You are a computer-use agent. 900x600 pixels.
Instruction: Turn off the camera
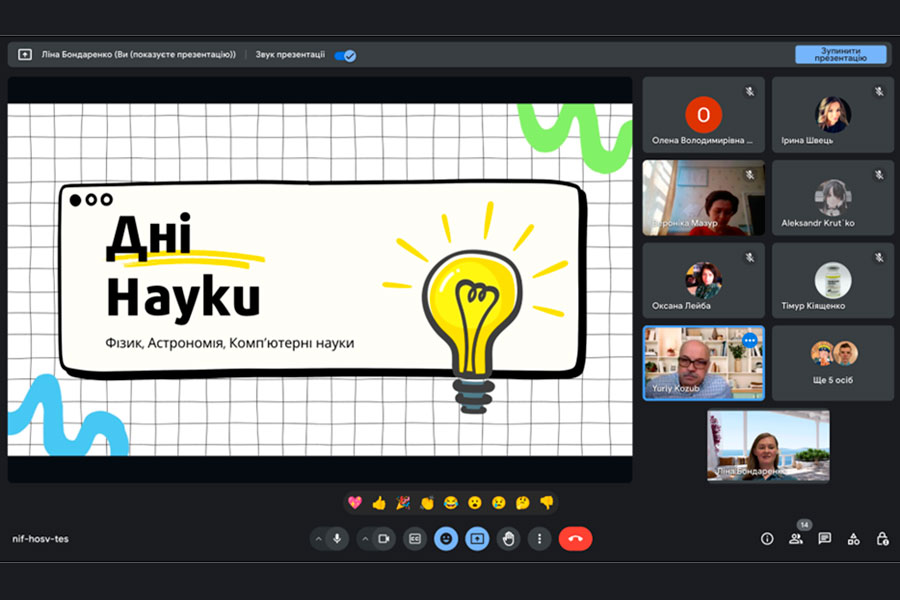(383, 539)
